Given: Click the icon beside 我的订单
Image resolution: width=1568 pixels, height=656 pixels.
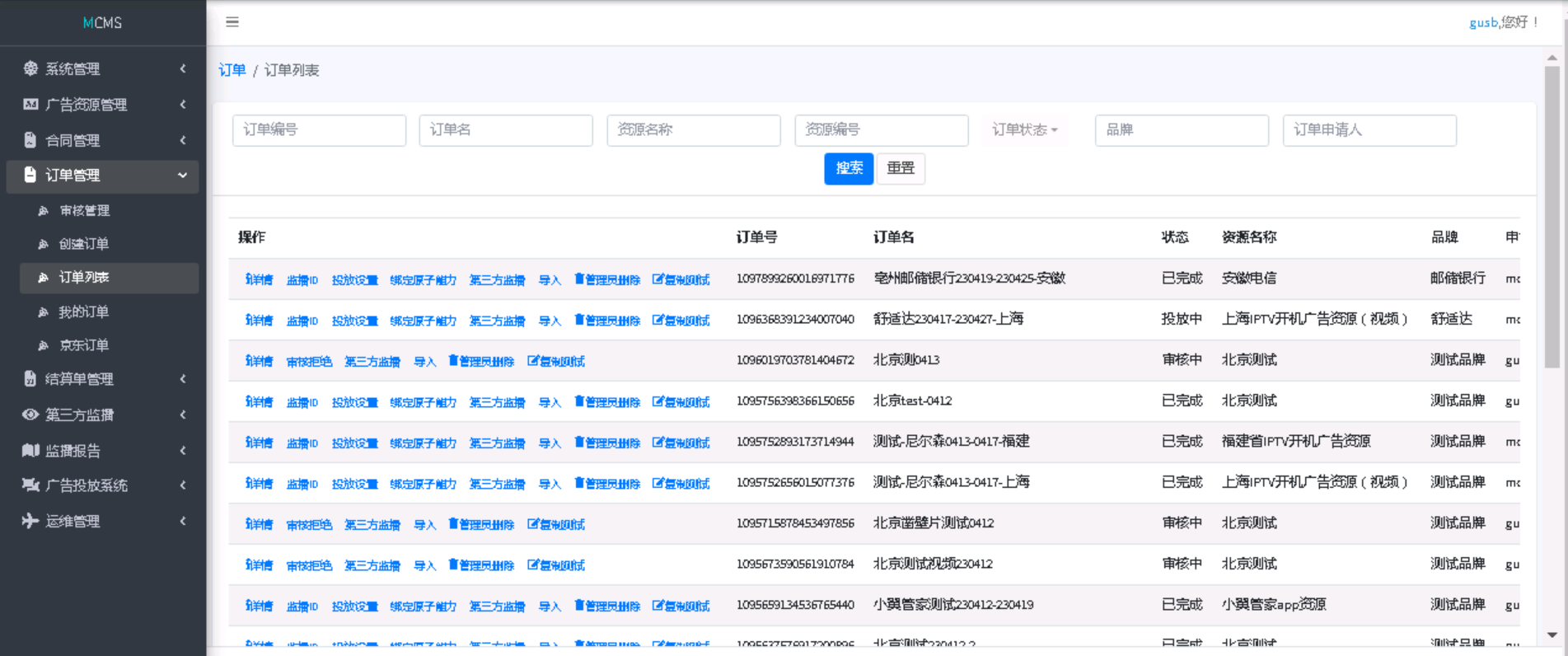Looking at the screenshot, I should 44,312.
